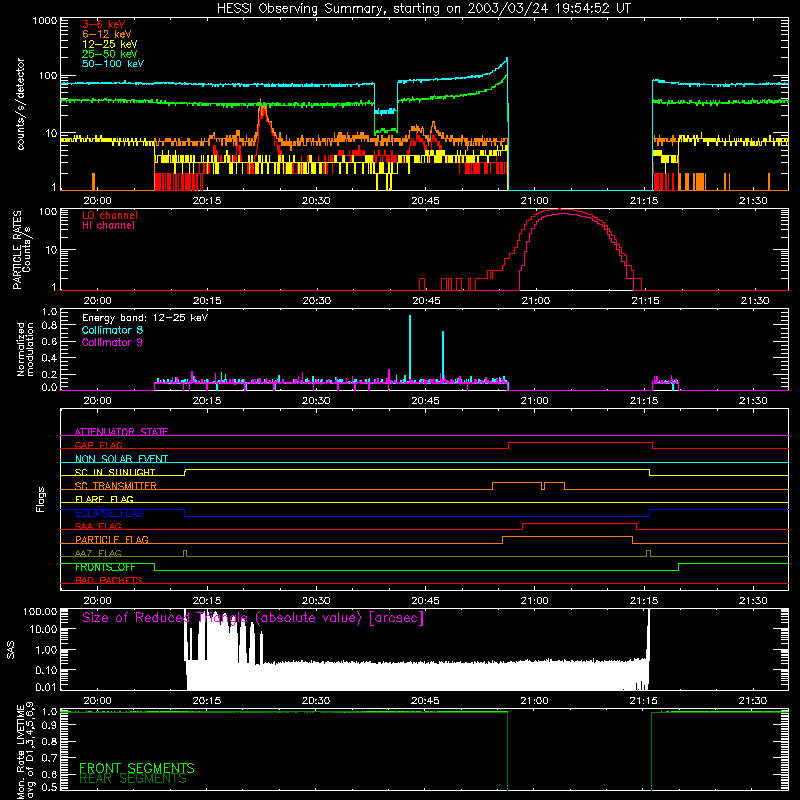Click the 50-100 keV curve peak before 21:00

[506, 60]
